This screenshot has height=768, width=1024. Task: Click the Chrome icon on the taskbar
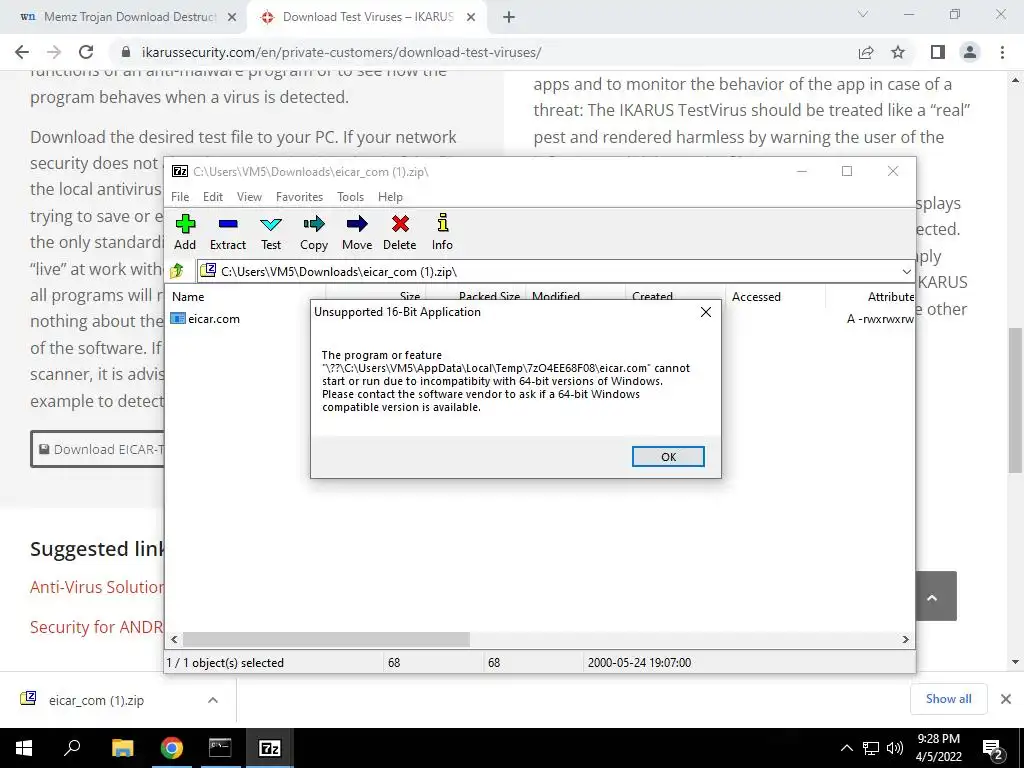pyautogui.click(x=172, y=748)
